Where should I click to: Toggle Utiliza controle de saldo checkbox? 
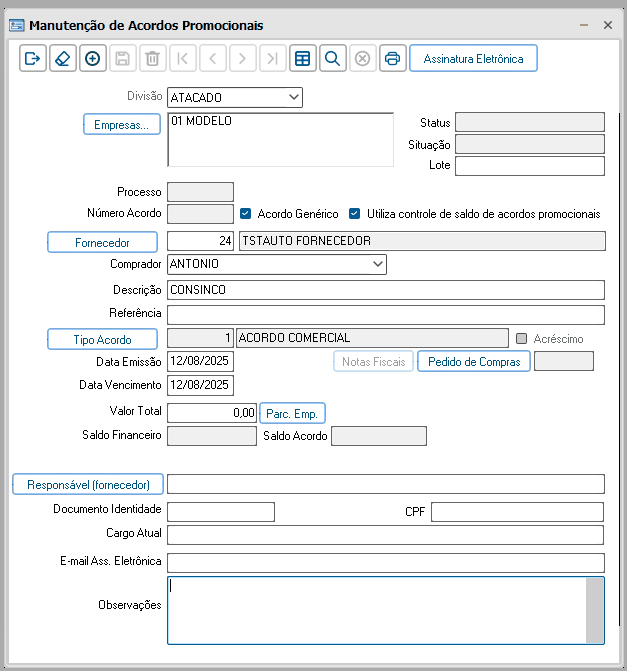pos(354,214)
